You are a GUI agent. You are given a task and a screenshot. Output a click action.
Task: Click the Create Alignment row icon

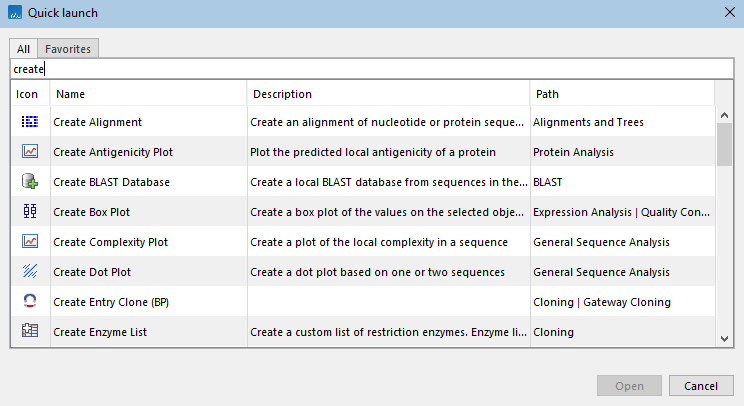(x=30, y=122)
